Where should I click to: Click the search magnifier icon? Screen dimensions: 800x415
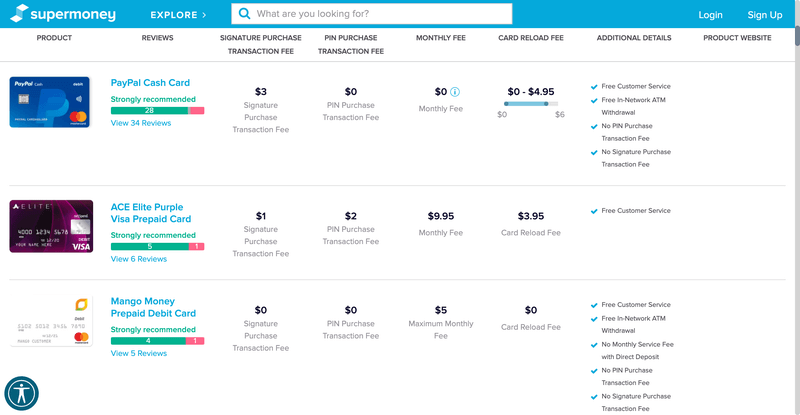[243, 15]
